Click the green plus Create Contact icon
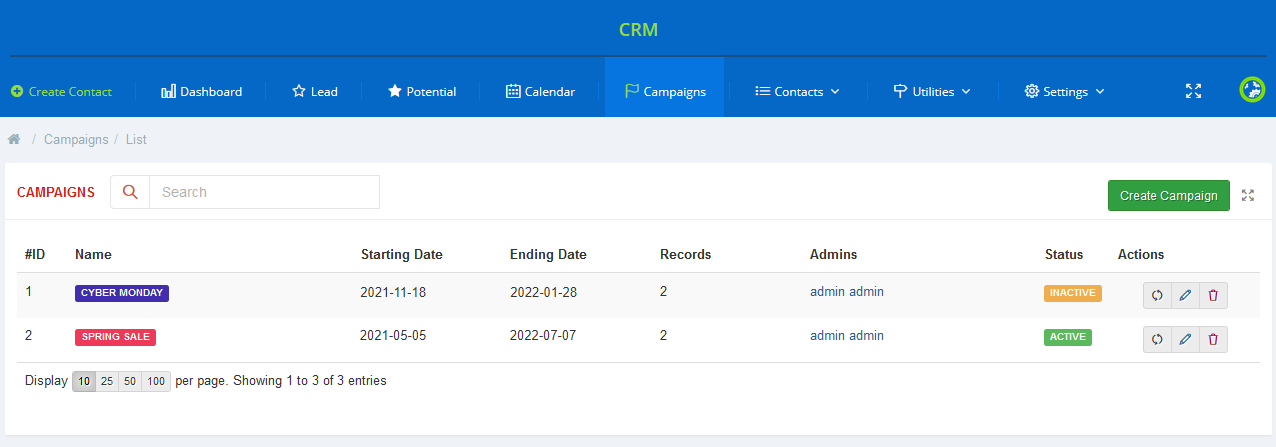The image size is (1276, 447). coord(17,91)
